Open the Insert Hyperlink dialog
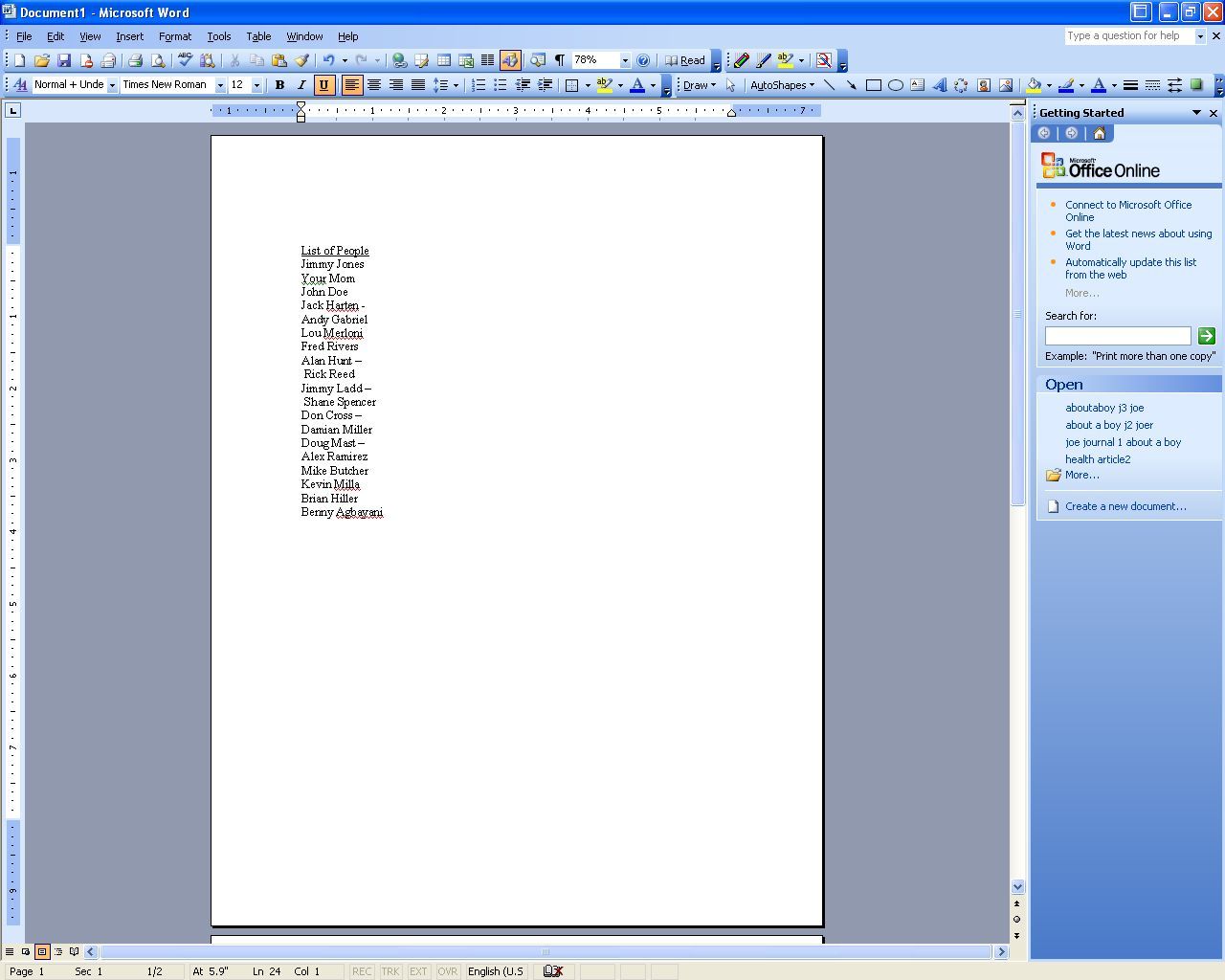 pyautogui.click(x=400, y=59)
